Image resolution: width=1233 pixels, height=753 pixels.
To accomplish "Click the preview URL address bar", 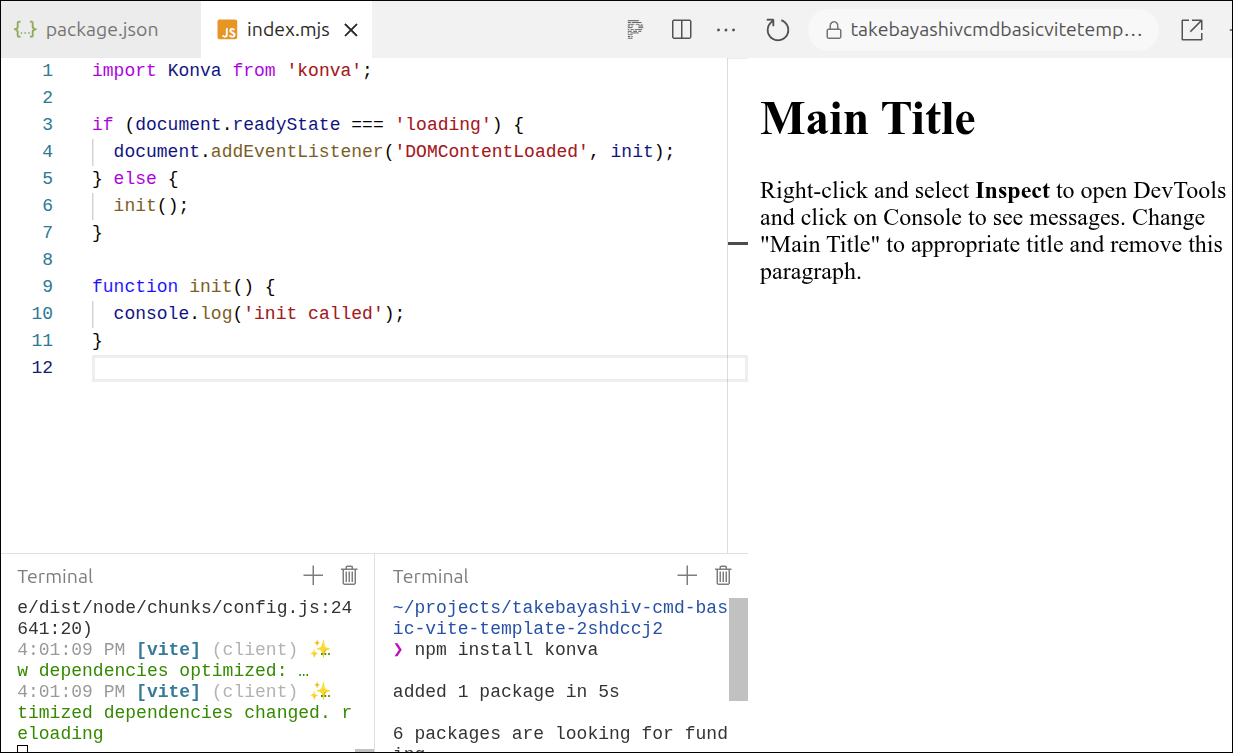I will [984, 30].
